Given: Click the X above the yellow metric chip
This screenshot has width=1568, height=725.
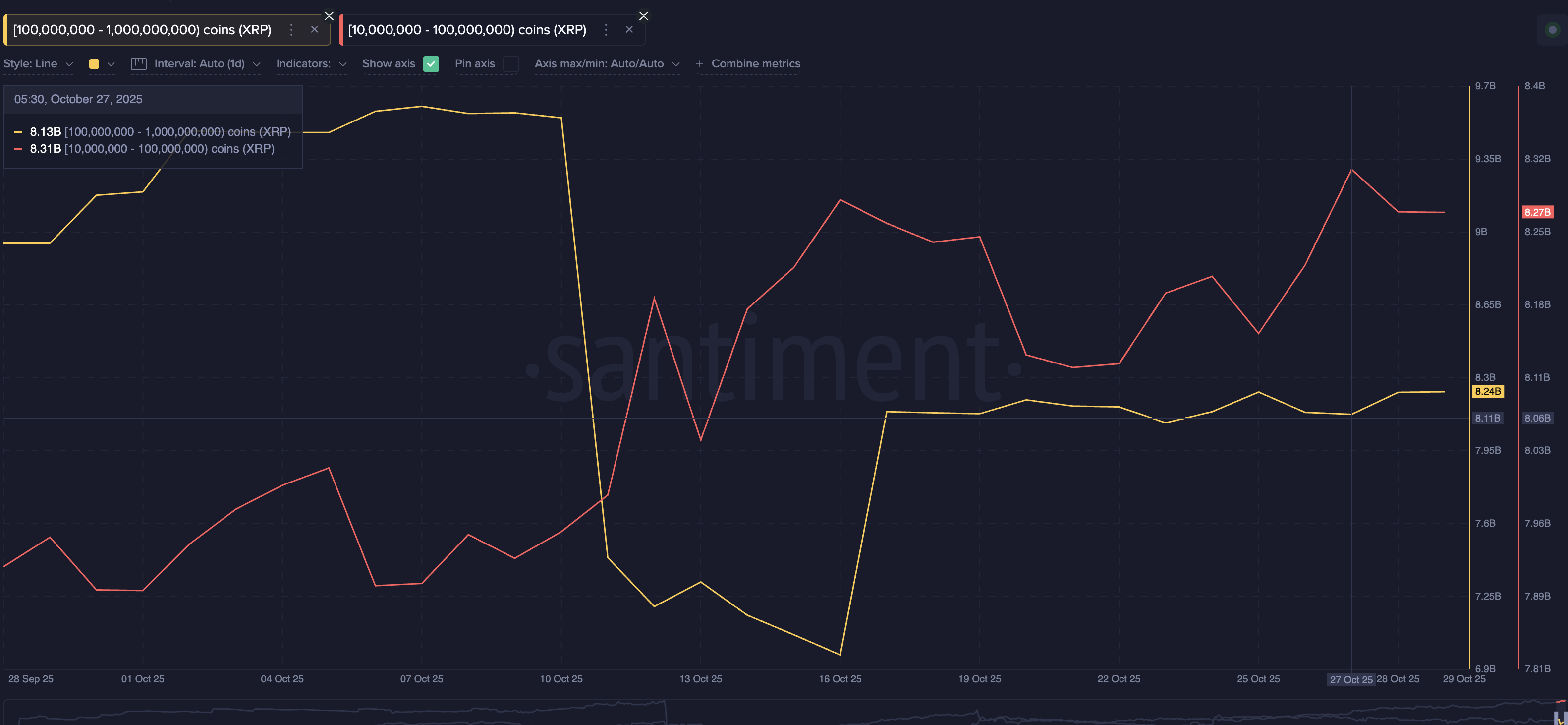Looking at the screenshot, I should pyautogui.click(x=329, y=15).
